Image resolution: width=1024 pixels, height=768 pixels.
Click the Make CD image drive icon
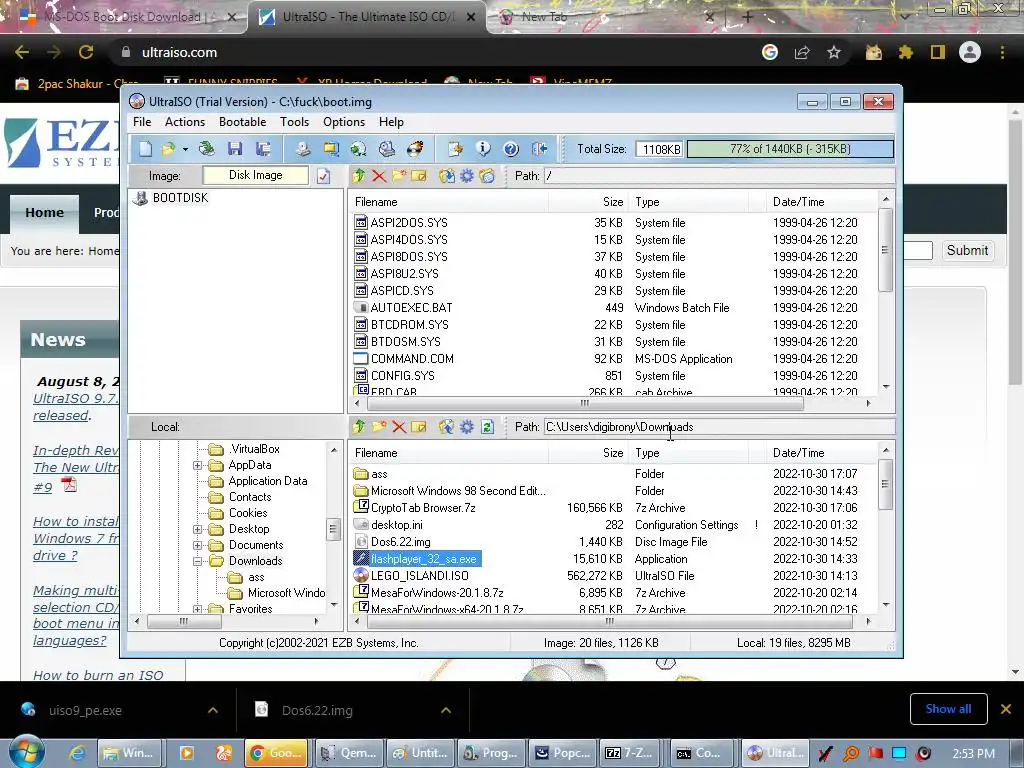[302, 150]
